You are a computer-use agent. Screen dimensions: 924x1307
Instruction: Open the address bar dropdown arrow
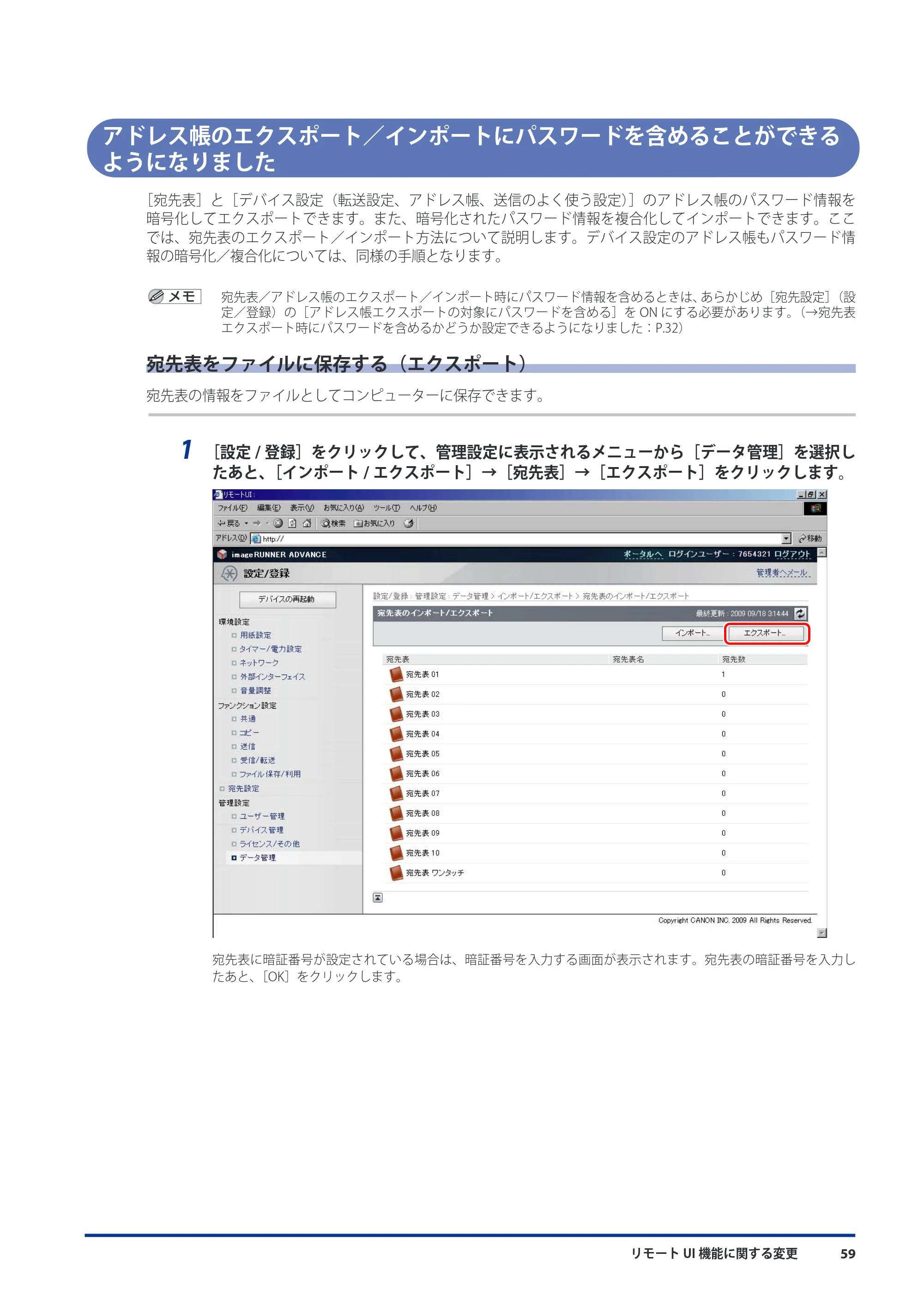click(x=786, y=539)
